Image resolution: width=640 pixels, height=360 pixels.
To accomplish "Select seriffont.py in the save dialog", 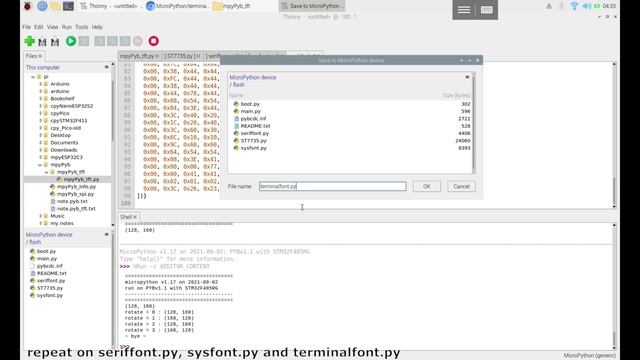I will [255, 133].
